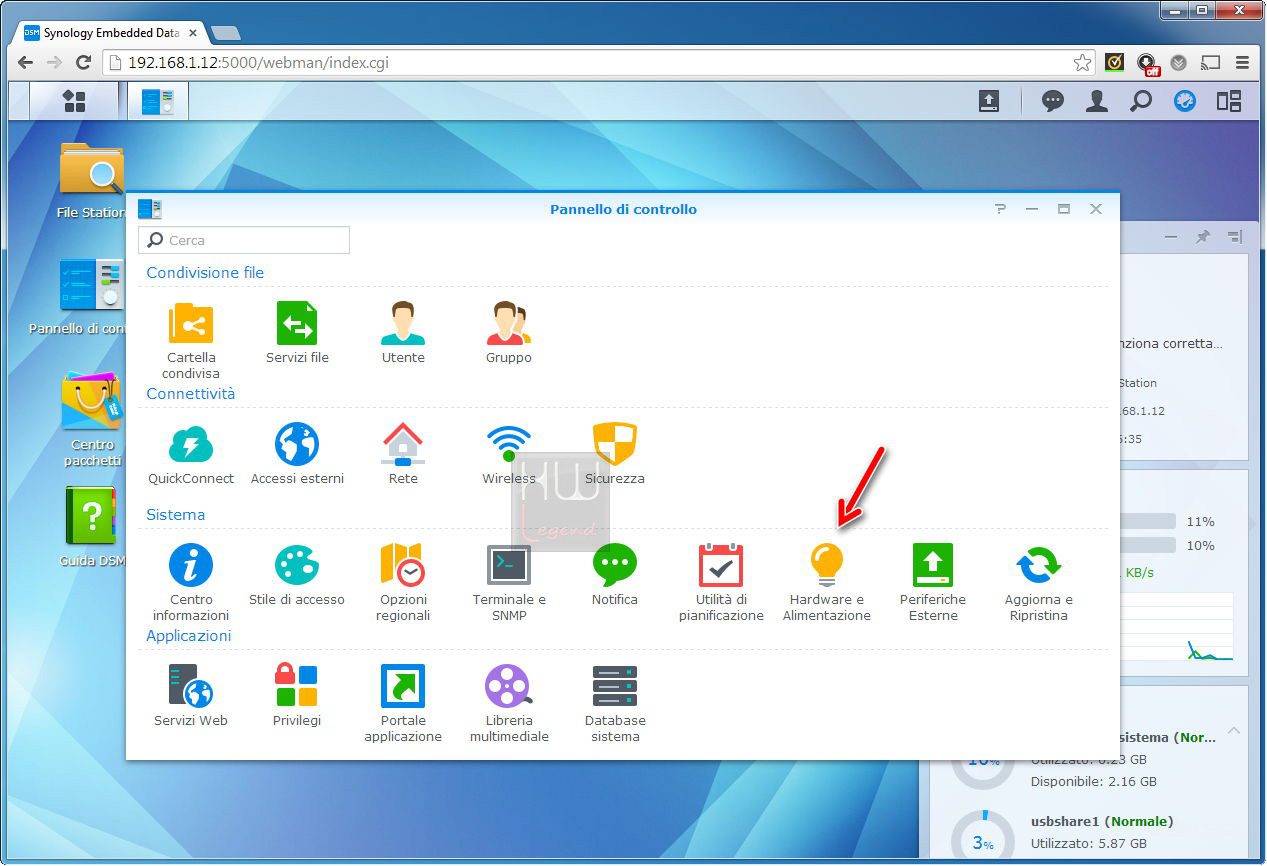This screenshot has width=1267, height=866.
Task: Go back in browser history
Action: (26, 62)
